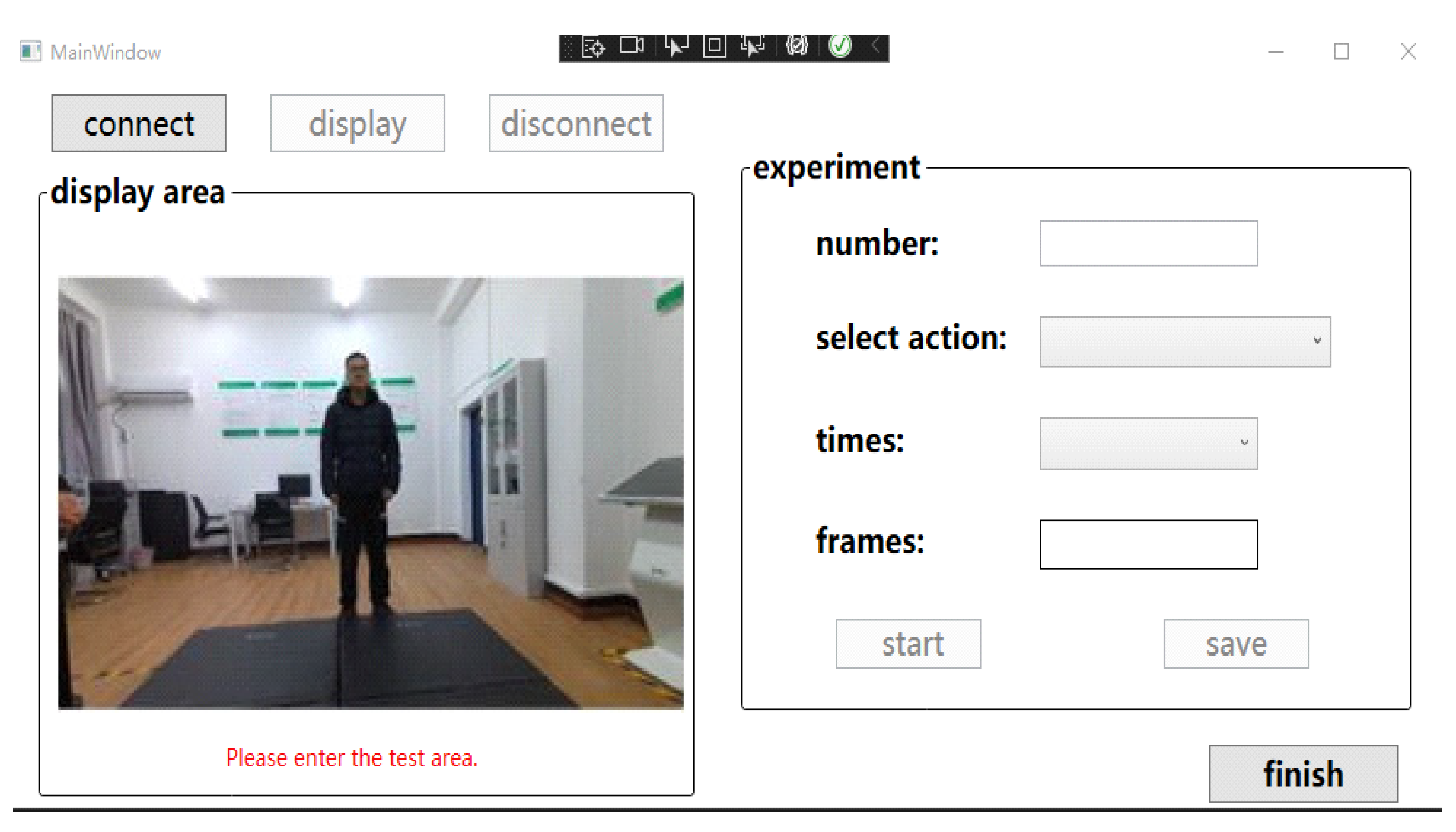Click the camera feed image
Screen dimensions: 1456x832
point(370,493)
